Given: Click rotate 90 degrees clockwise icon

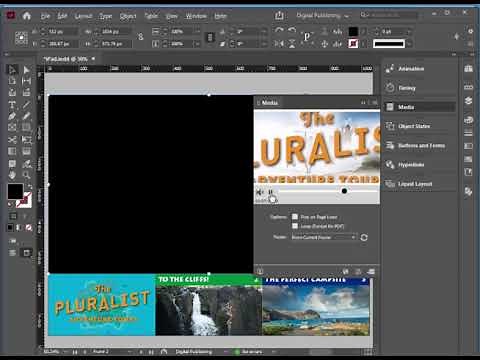Looking at the screenshot, I should point(279,31).
